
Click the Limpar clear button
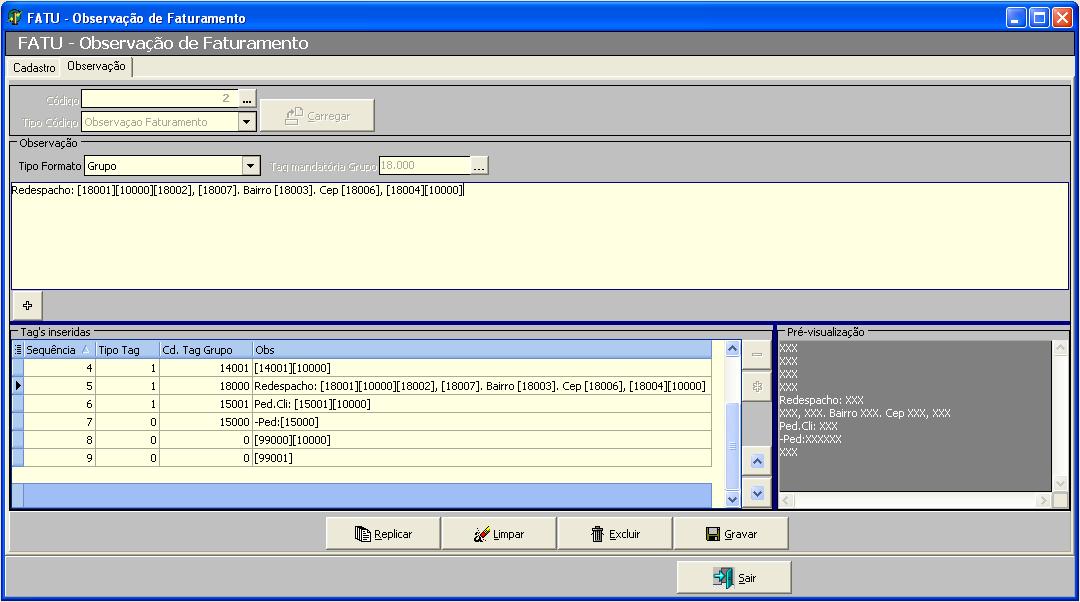pos(498,534)
